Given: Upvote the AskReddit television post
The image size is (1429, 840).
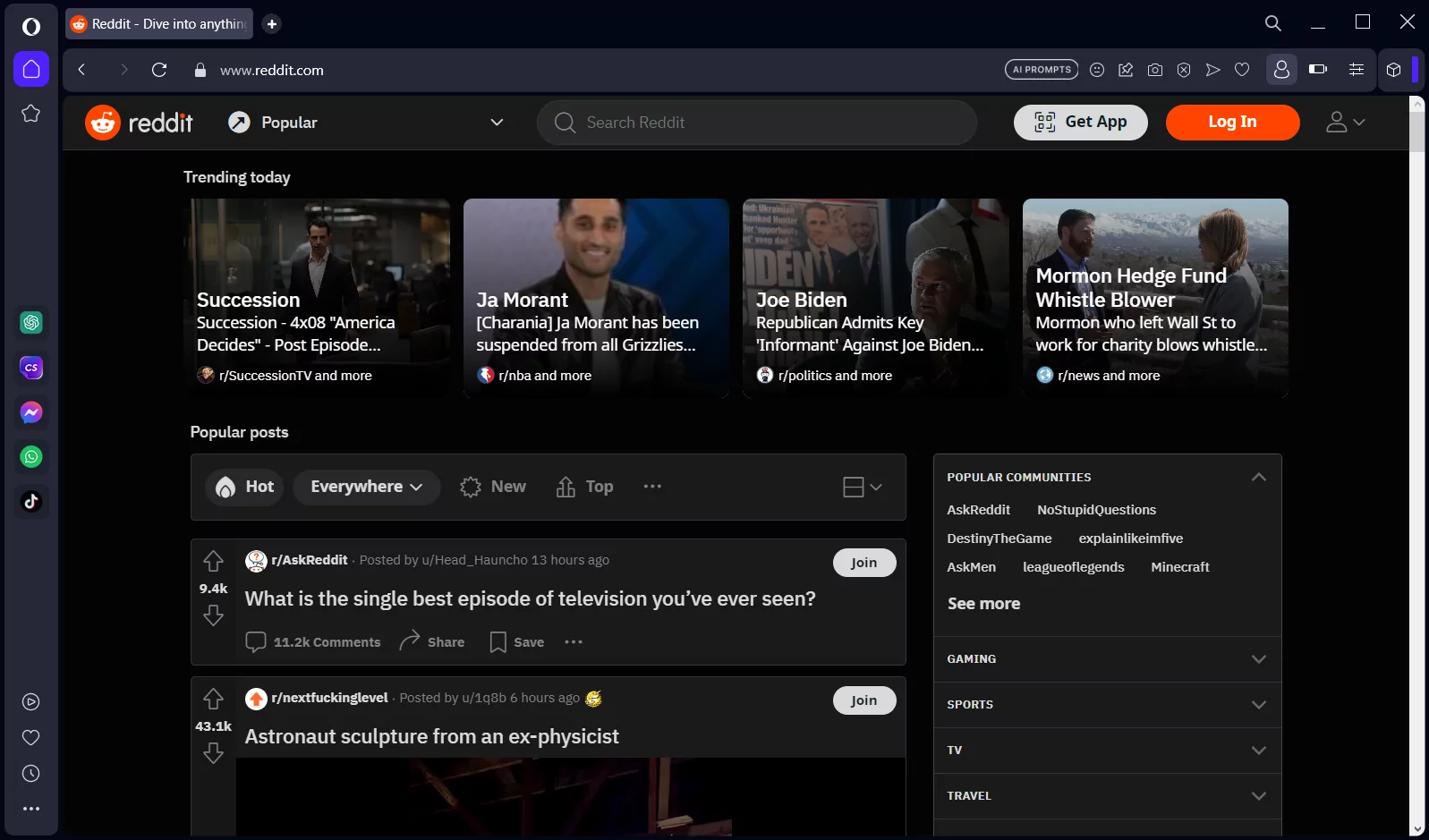Looking at the screenshot, I should tap(213, 562).
